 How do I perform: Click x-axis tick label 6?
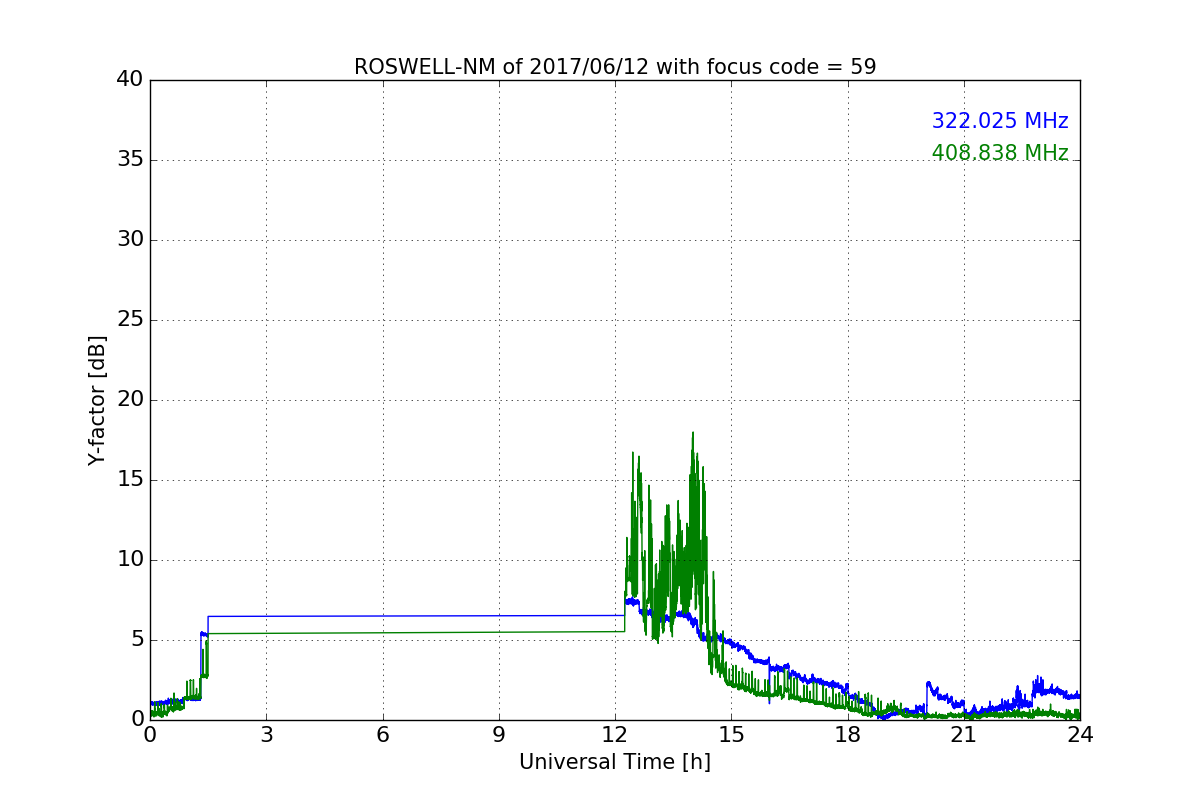(383, 735)
